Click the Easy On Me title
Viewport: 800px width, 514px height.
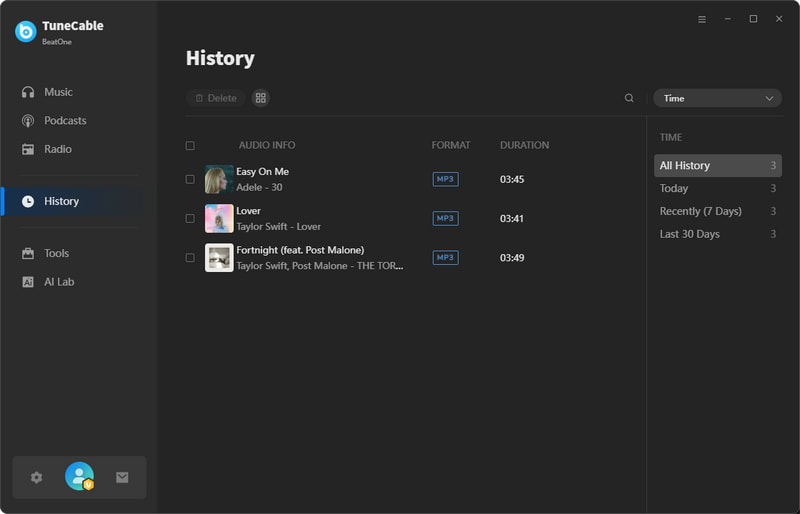click(x=262, y=172)
